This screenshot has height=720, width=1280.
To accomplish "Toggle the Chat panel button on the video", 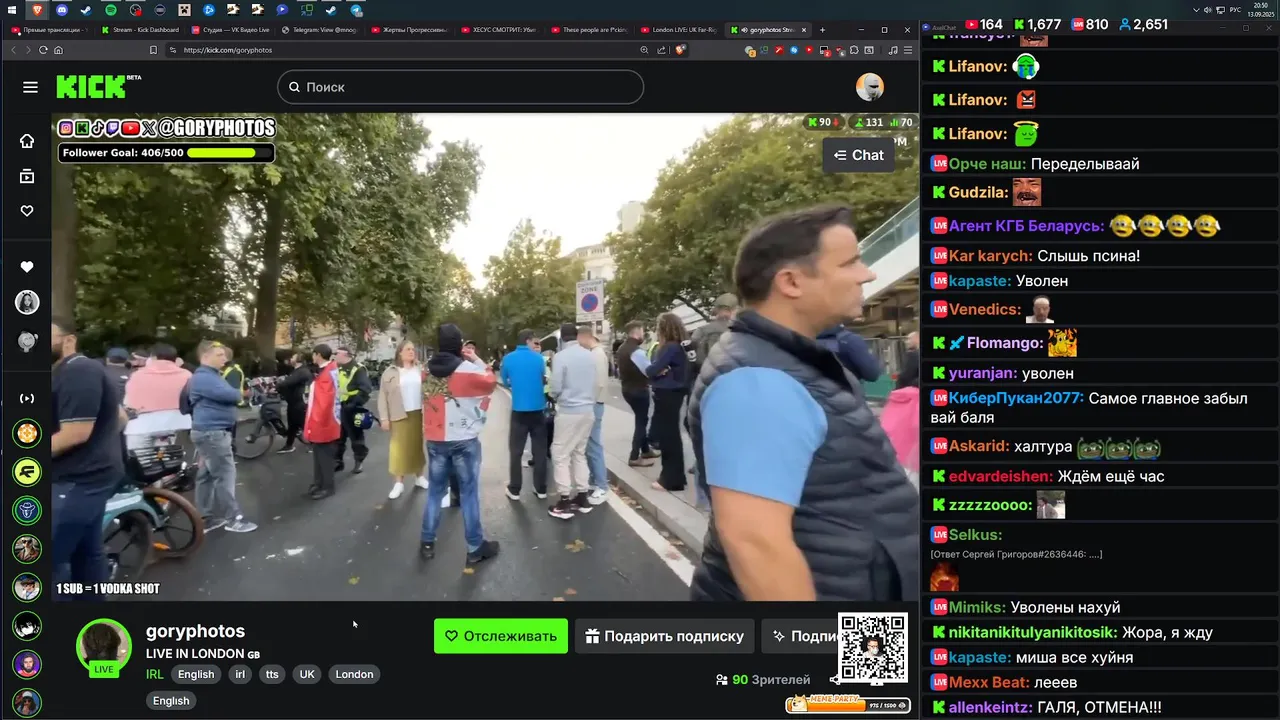I will (x=859, y=155).
